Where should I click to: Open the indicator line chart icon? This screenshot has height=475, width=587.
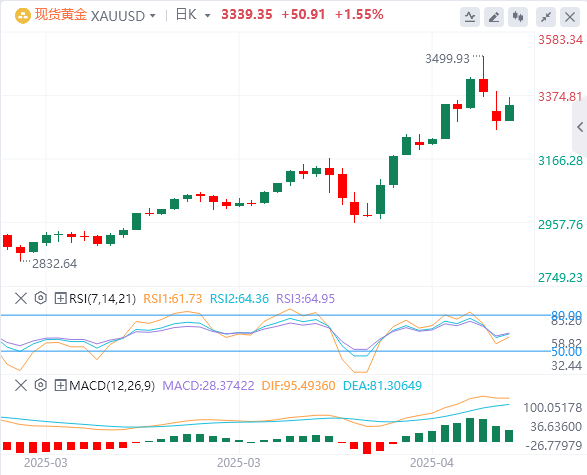pos(470,17)
